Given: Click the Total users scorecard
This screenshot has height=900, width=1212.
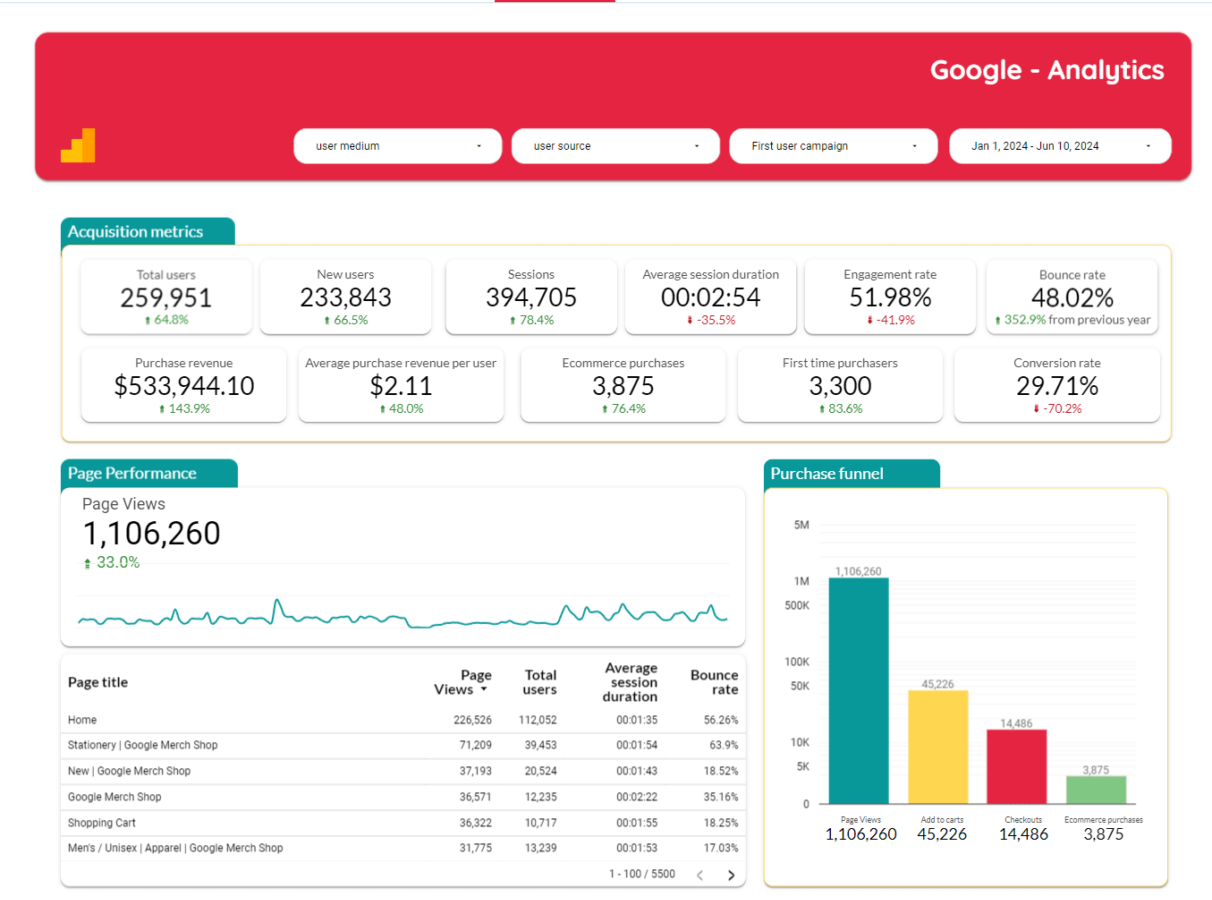Looking at the screenshot, I should tap(166, 297).
